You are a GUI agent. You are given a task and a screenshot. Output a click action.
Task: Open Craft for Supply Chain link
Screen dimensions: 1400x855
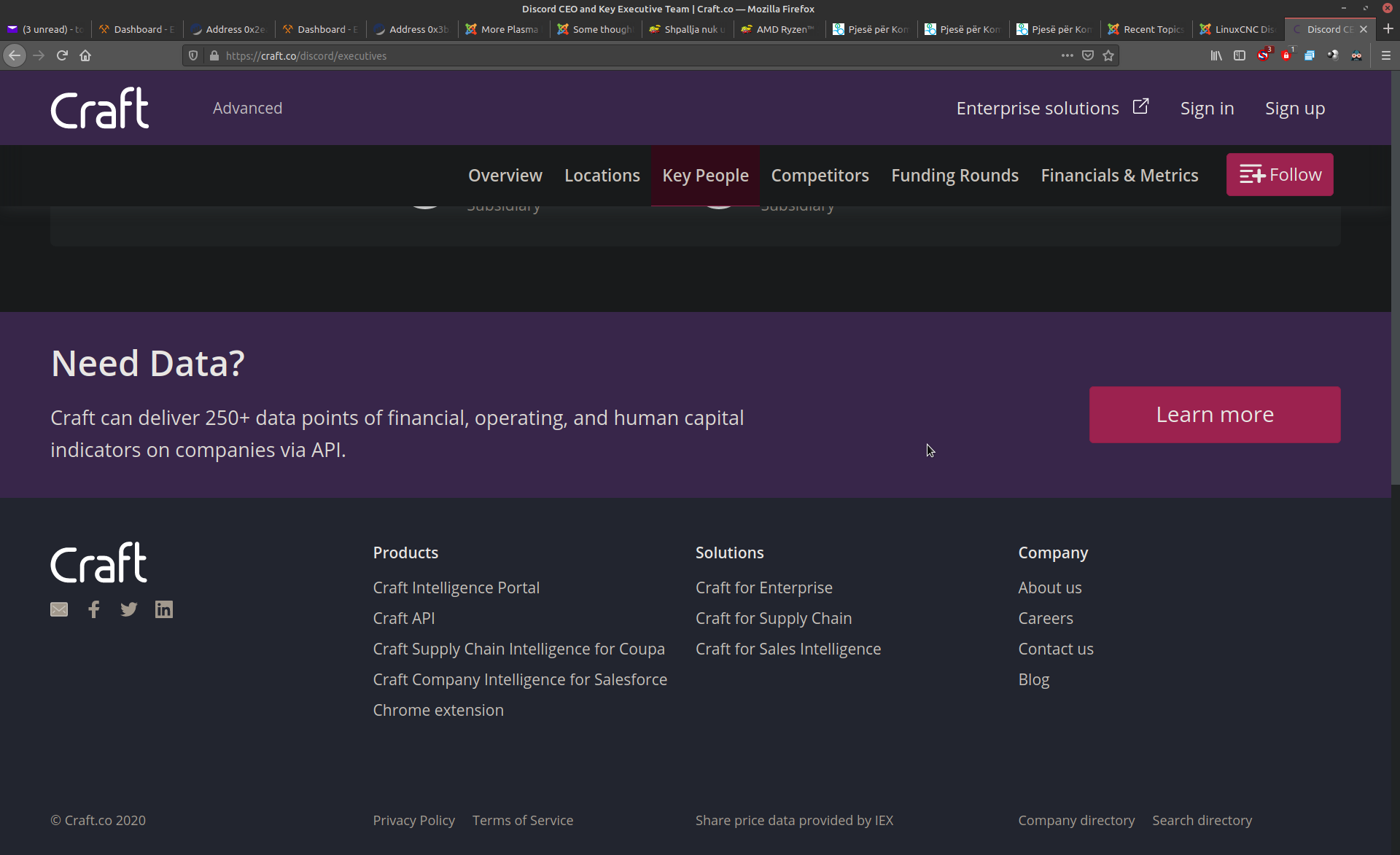774,618
